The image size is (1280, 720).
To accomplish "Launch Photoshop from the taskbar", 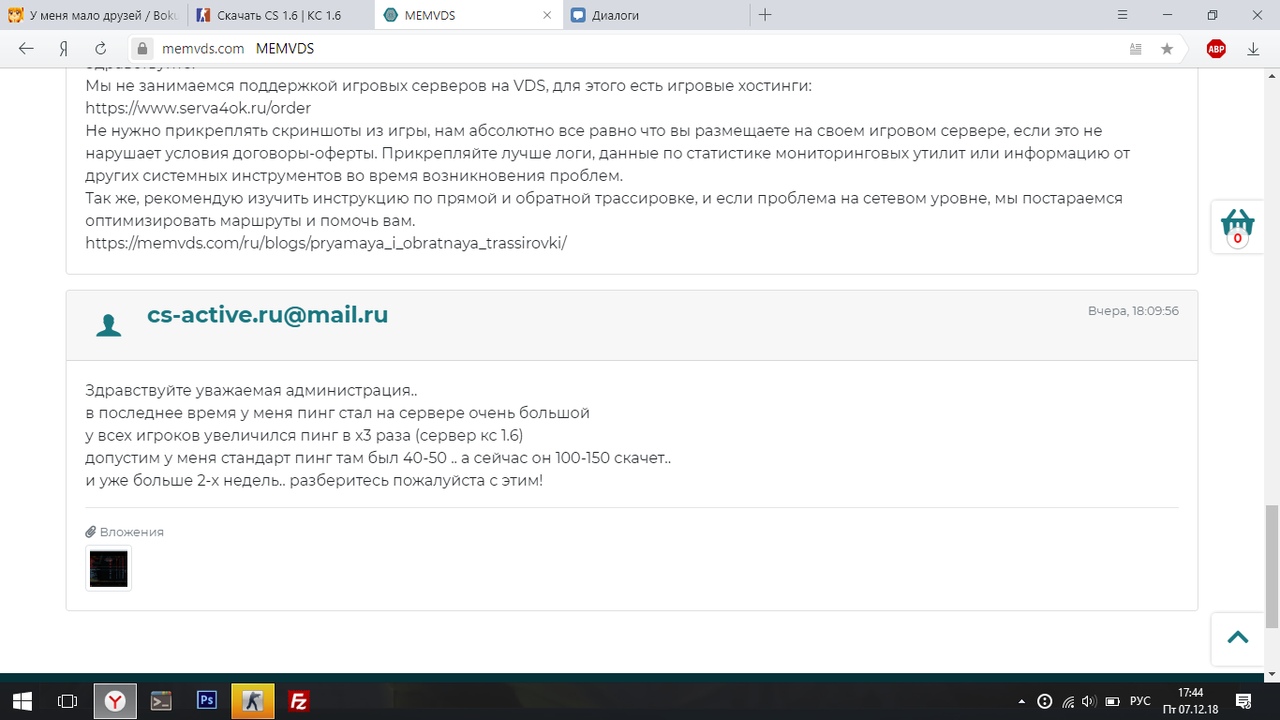I will pos(207,701).
